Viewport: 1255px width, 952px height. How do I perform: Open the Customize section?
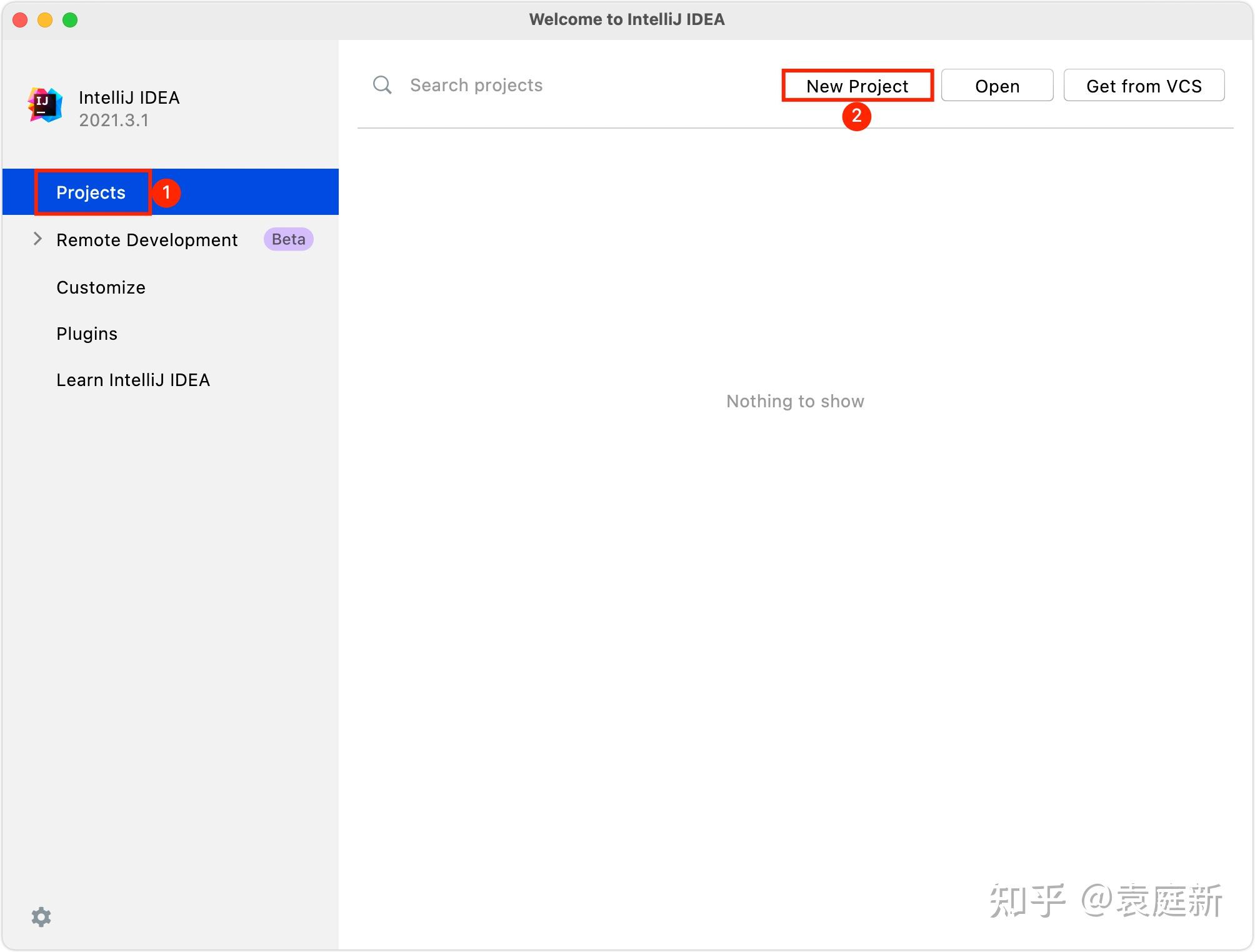101,287
